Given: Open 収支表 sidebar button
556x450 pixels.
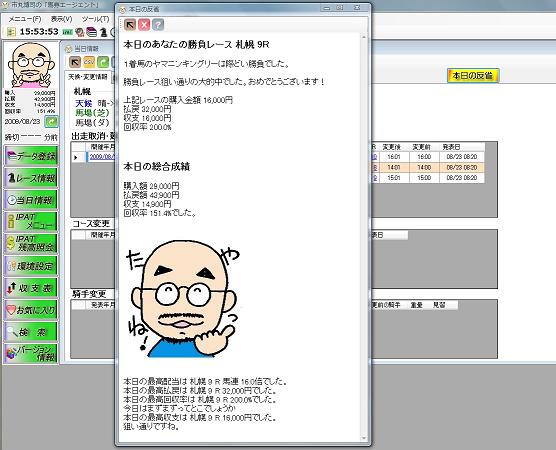Looking at the screenshot, I should point(31,288).
